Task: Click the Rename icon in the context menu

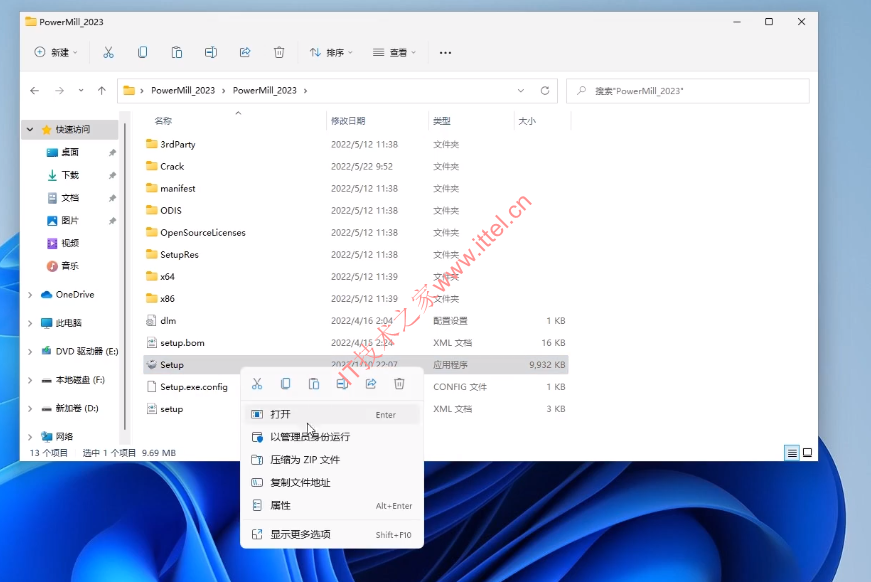Action: 342,384
